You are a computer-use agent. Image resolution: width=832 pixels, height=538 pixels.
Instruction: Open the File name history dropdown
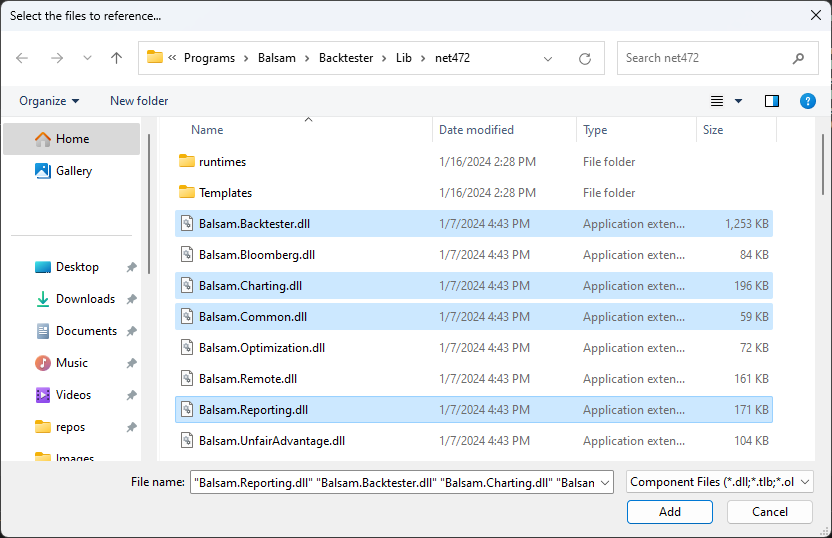coord(605,482)
